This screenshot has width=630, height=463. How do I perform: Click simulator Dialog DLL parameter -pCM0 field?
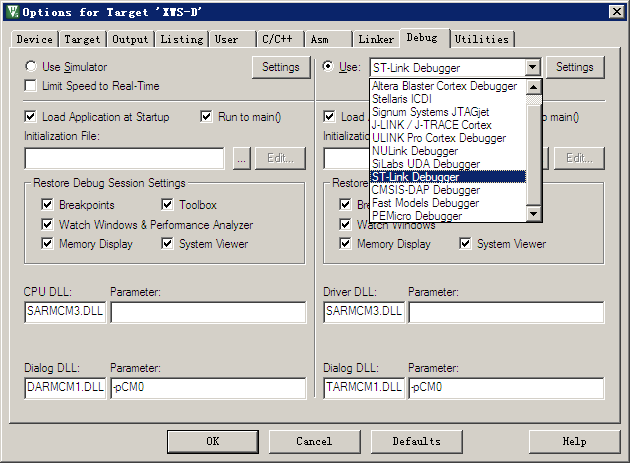(x=208, y=388)
